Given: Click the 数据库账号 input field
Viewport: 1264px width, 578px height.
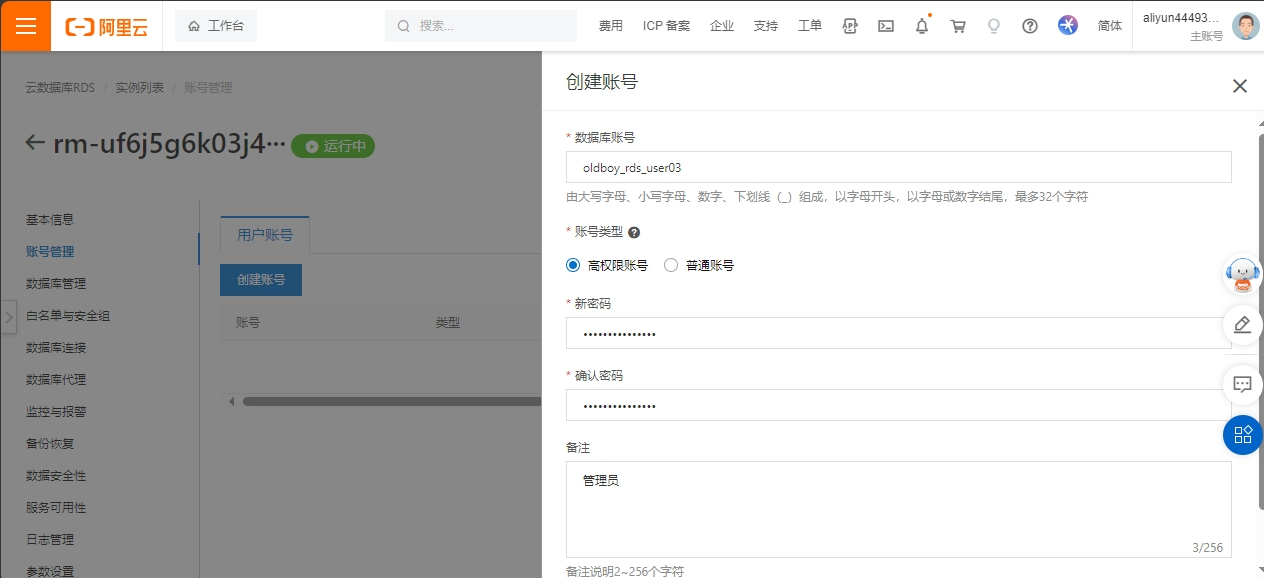Looking at the screenshot, I should 898,168.
